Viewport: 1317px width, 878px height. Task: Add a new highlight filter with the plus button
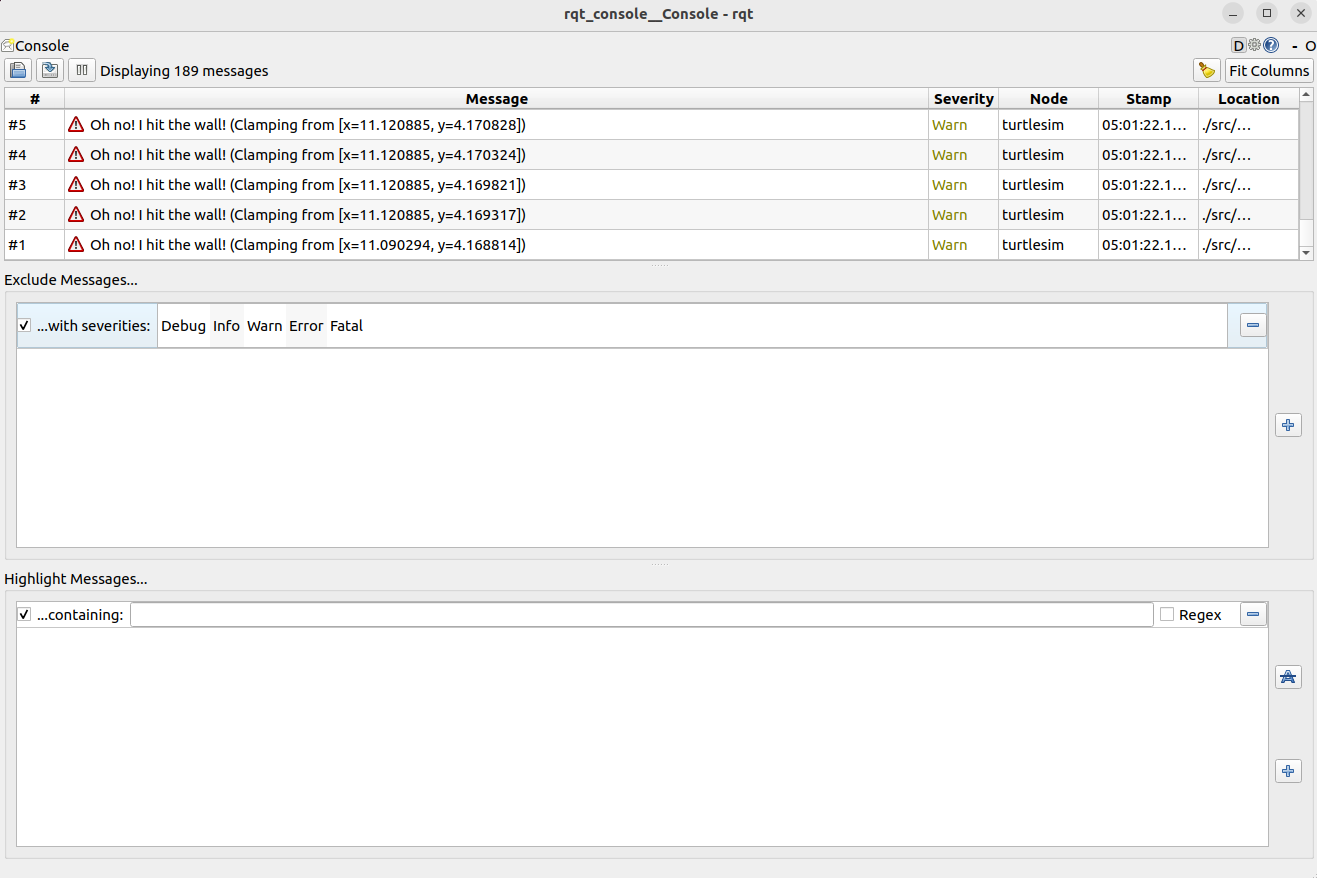(1288, 771)
